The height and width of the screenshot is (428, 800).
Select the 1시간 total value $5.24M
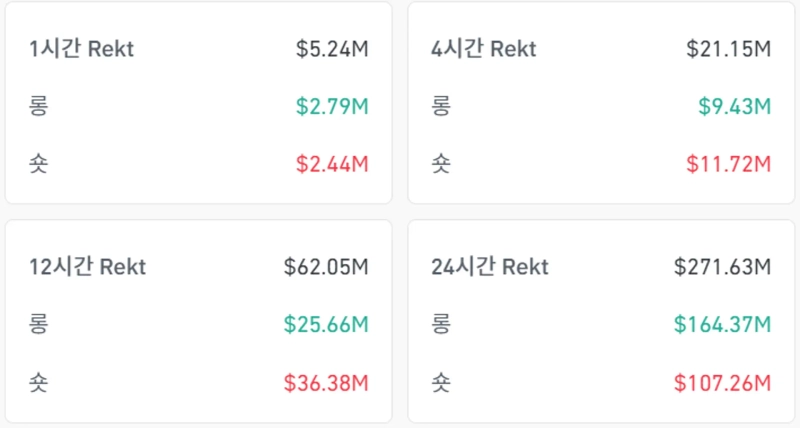coord(332,49)
